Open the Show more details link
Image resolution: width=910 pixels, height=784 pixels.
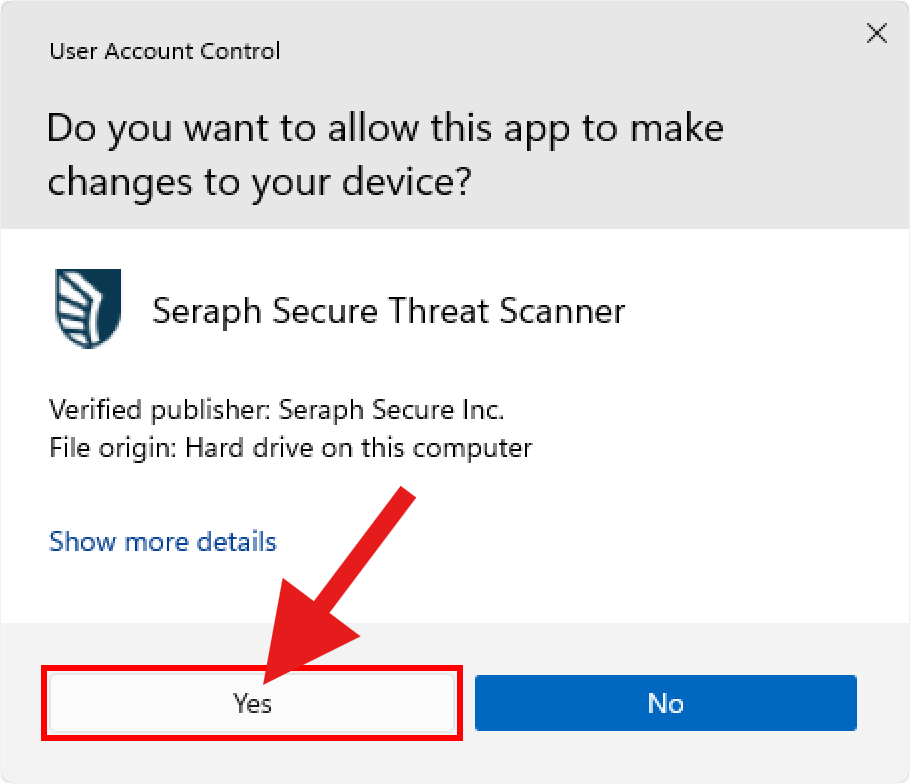point(163,542)
